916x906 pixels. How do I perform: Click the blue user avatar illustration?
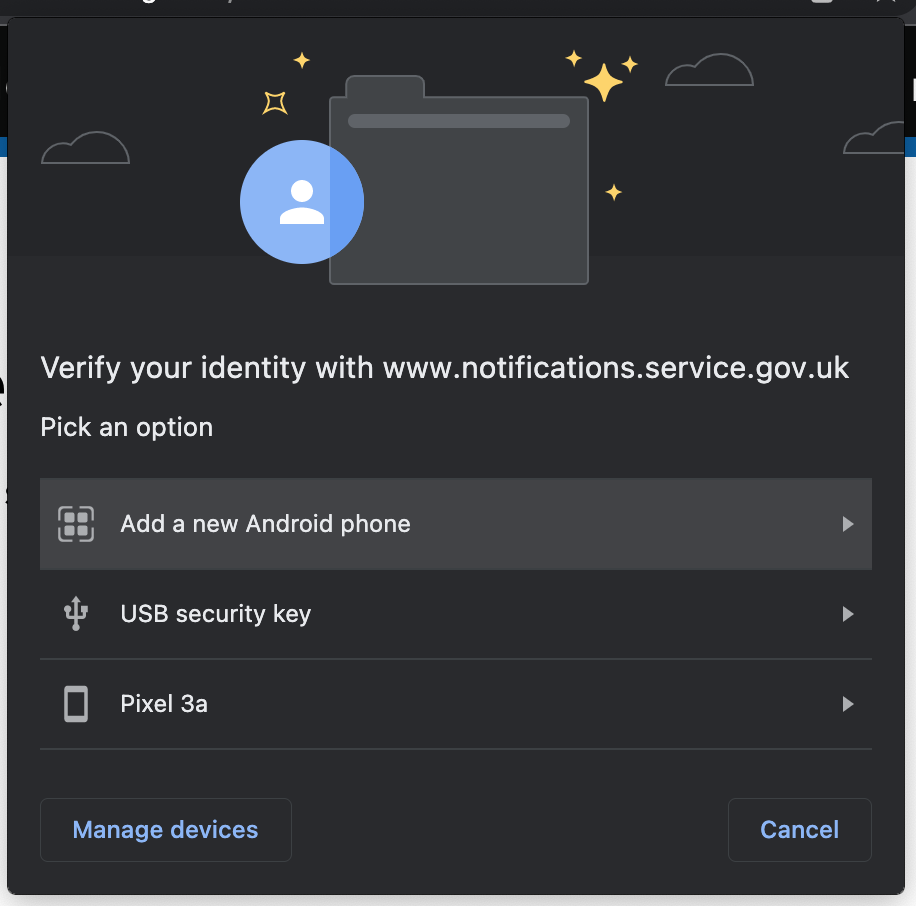[302, 202]
